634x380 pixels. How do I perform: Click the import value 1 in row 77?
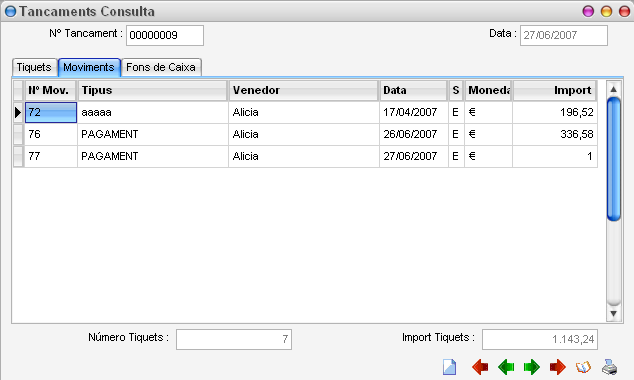point(555,156)
